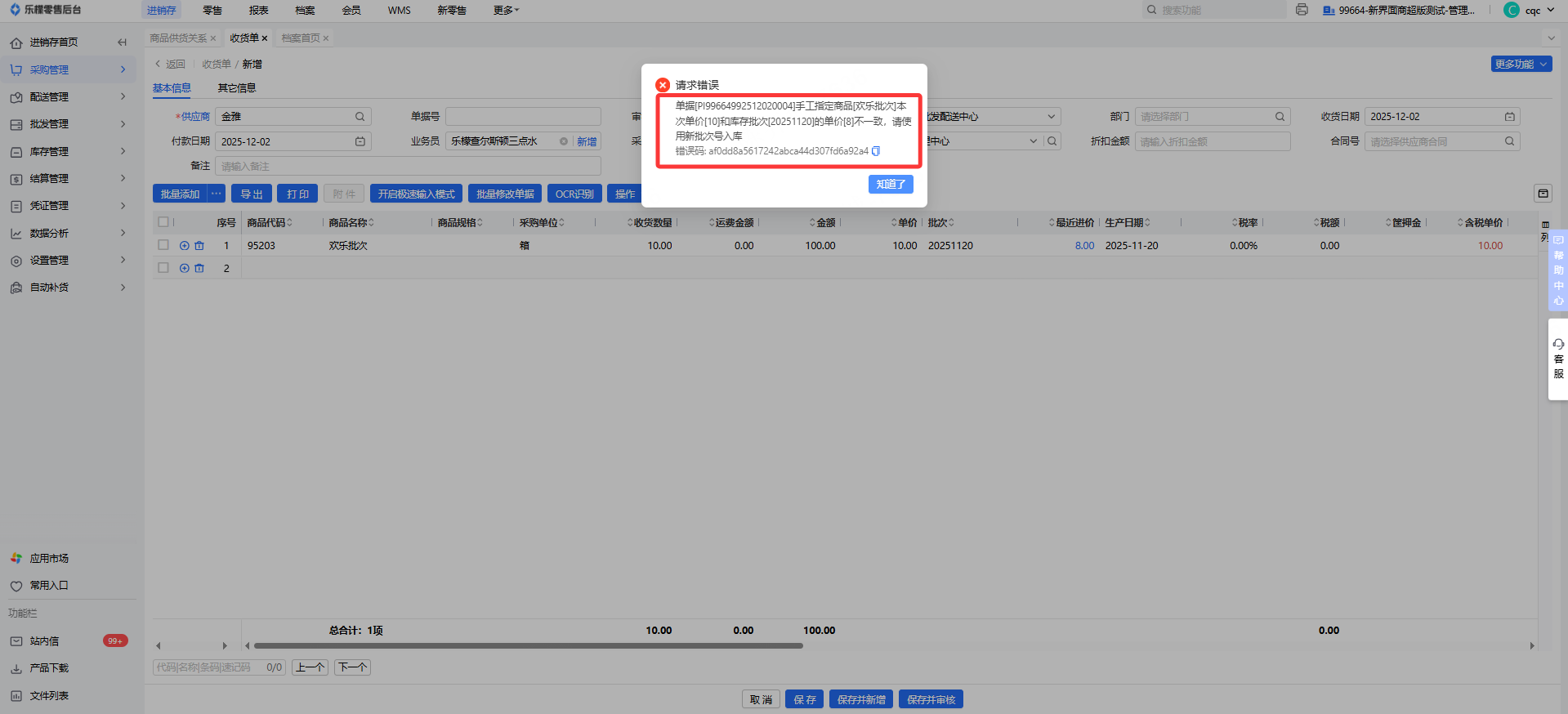Image resolution: width=1568 pixels, height=714 pixels.
Task: Delete row 2 with trash icon
Action: coord(199,268)
